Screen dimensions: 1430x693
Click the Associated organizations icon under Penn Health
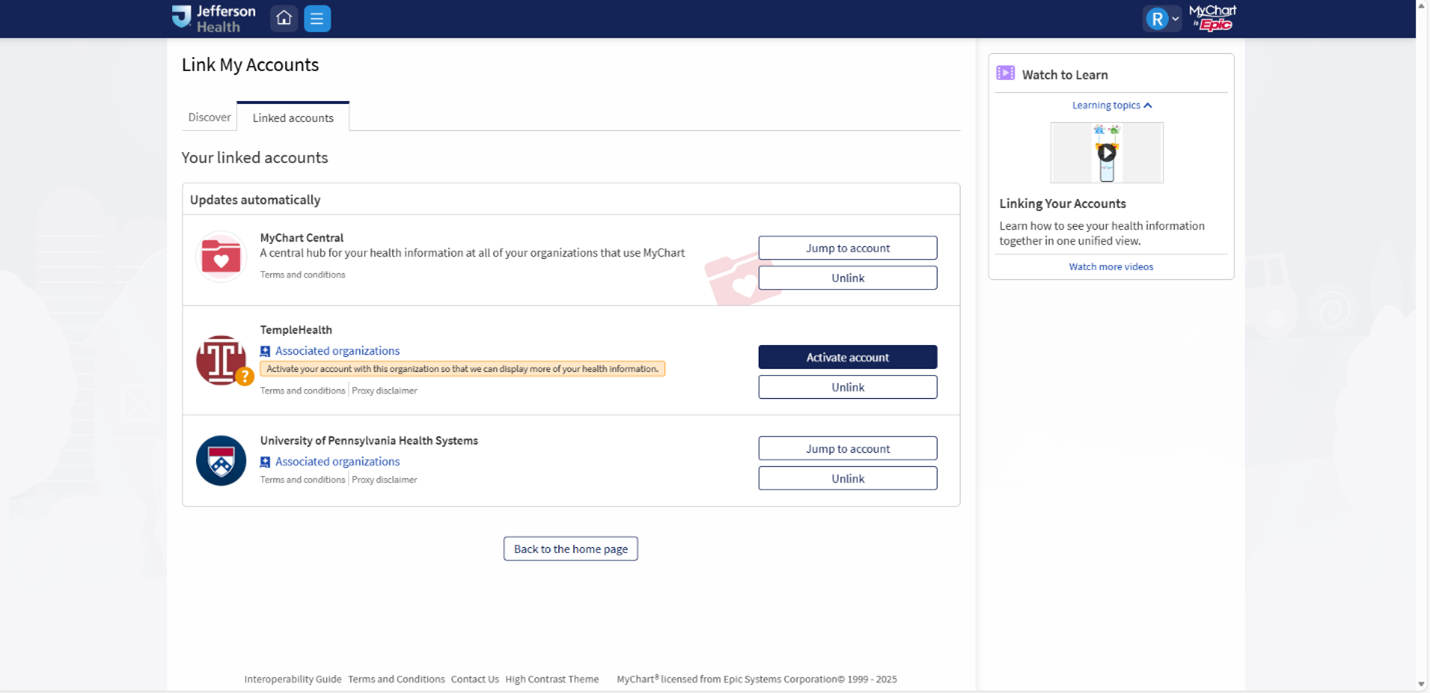(265, 462)
